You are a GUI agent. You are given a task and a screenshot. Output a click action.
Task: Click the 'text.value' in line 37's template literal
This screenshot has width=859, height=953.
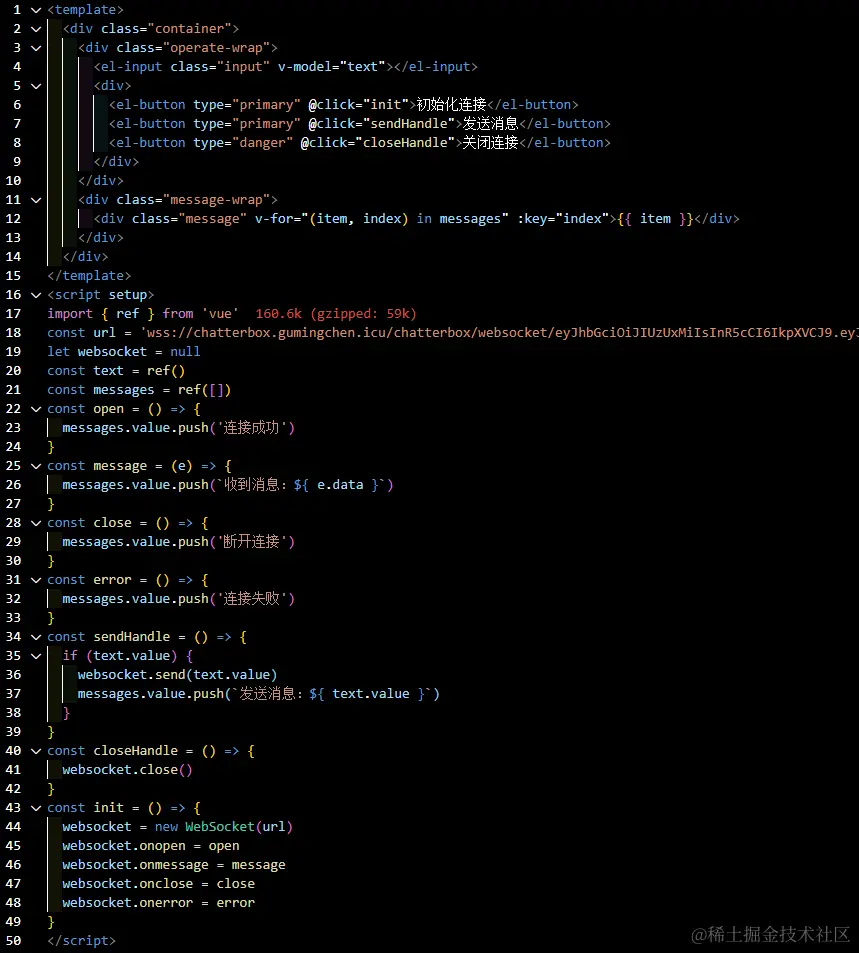pyautogui.click(x=371, y=693)
